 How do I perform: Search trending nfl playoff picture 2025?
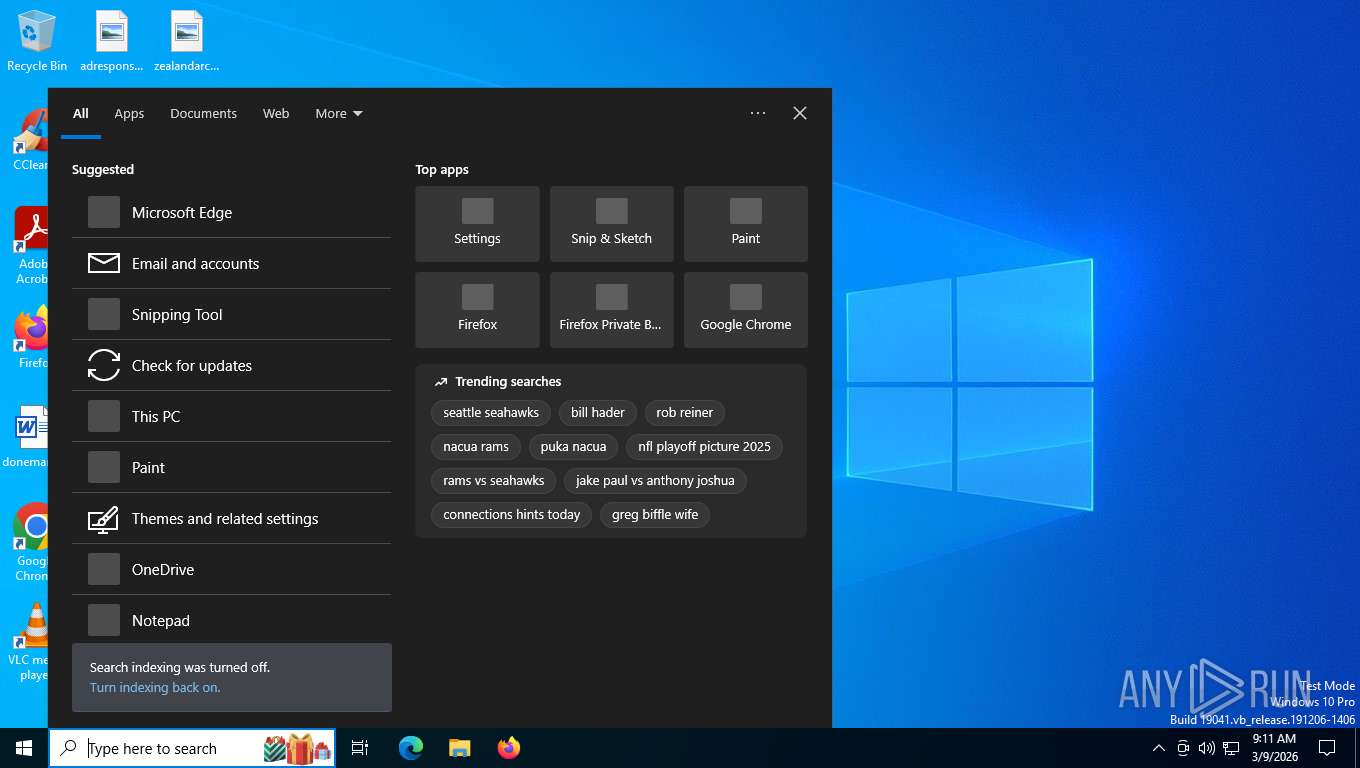click(704, 446)
